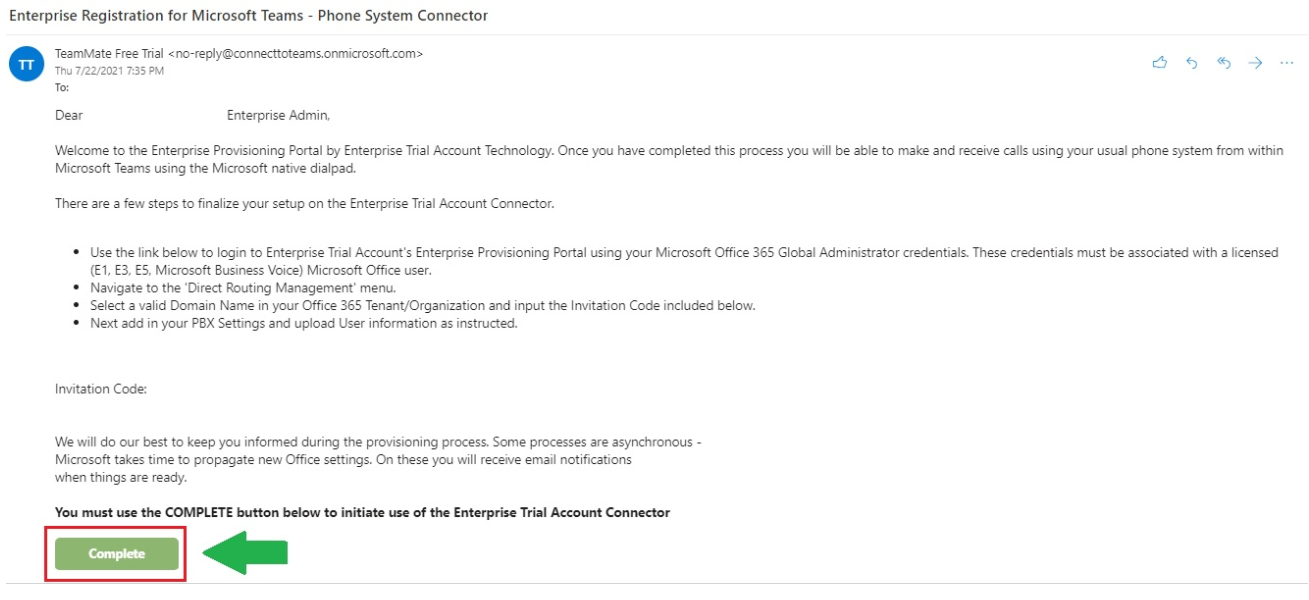This screenshot has height=600, width=1309.
Task: Like this email with the thumbs-up icon
Action: (1160, 63)
